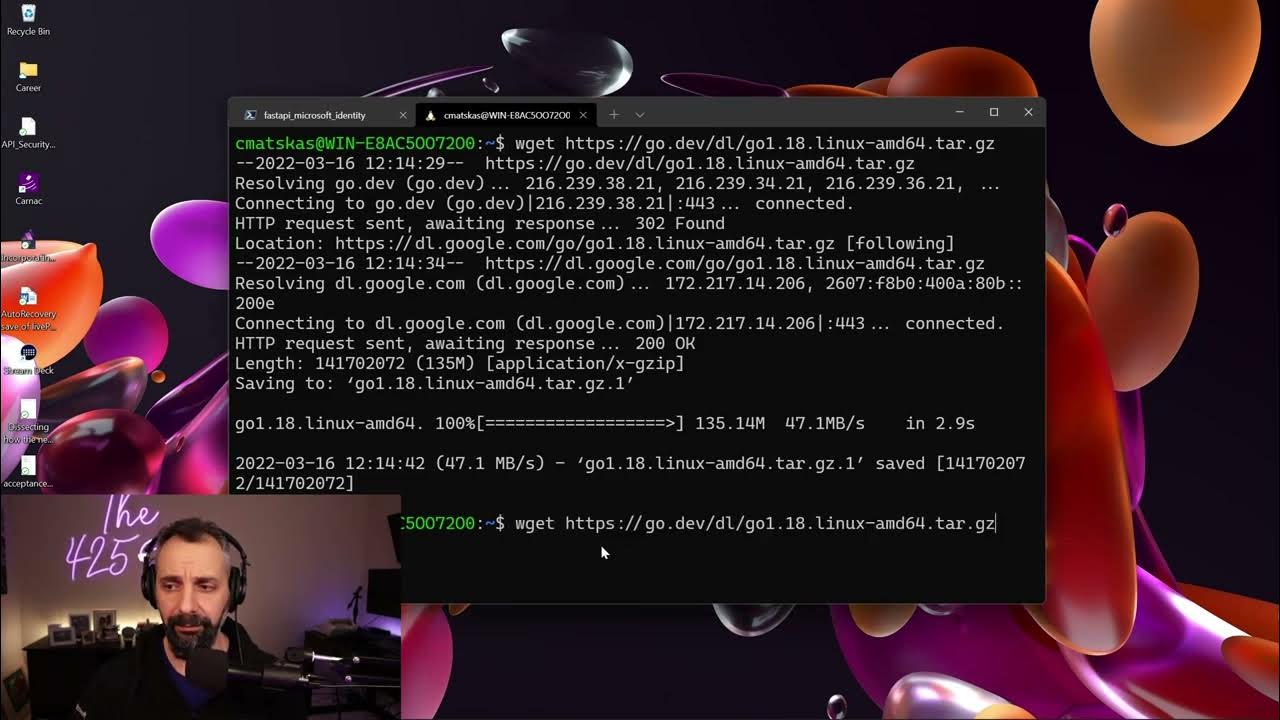Open a new terminal tab with plus
The height and width of the screenshot is (720, 1280).
point(614,114)
